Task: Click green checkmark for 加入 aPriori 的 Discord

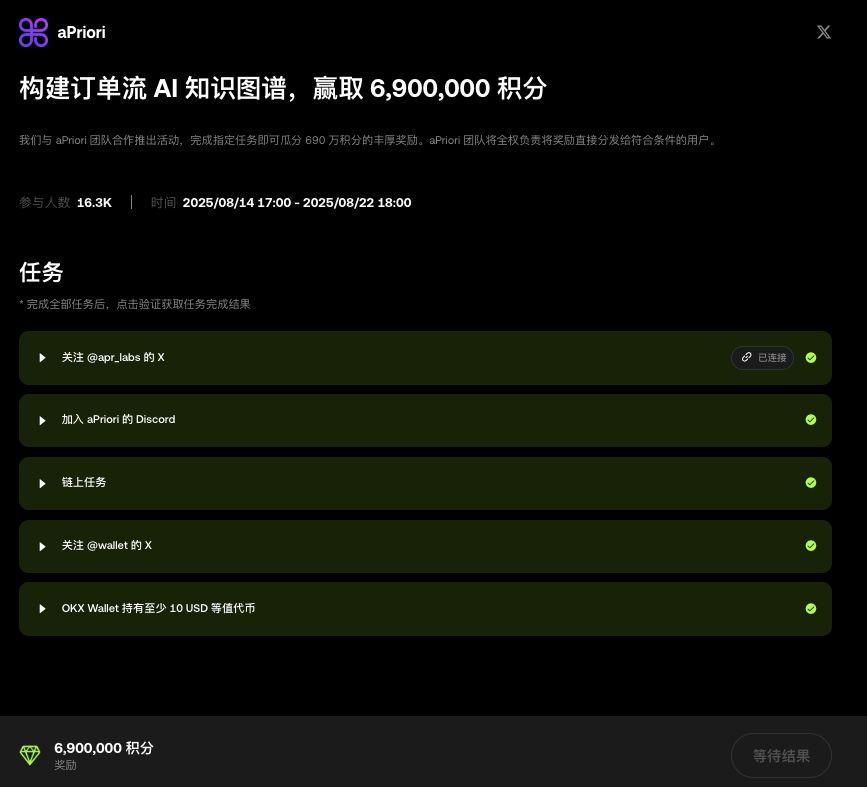Action: [x=811, y=420]
